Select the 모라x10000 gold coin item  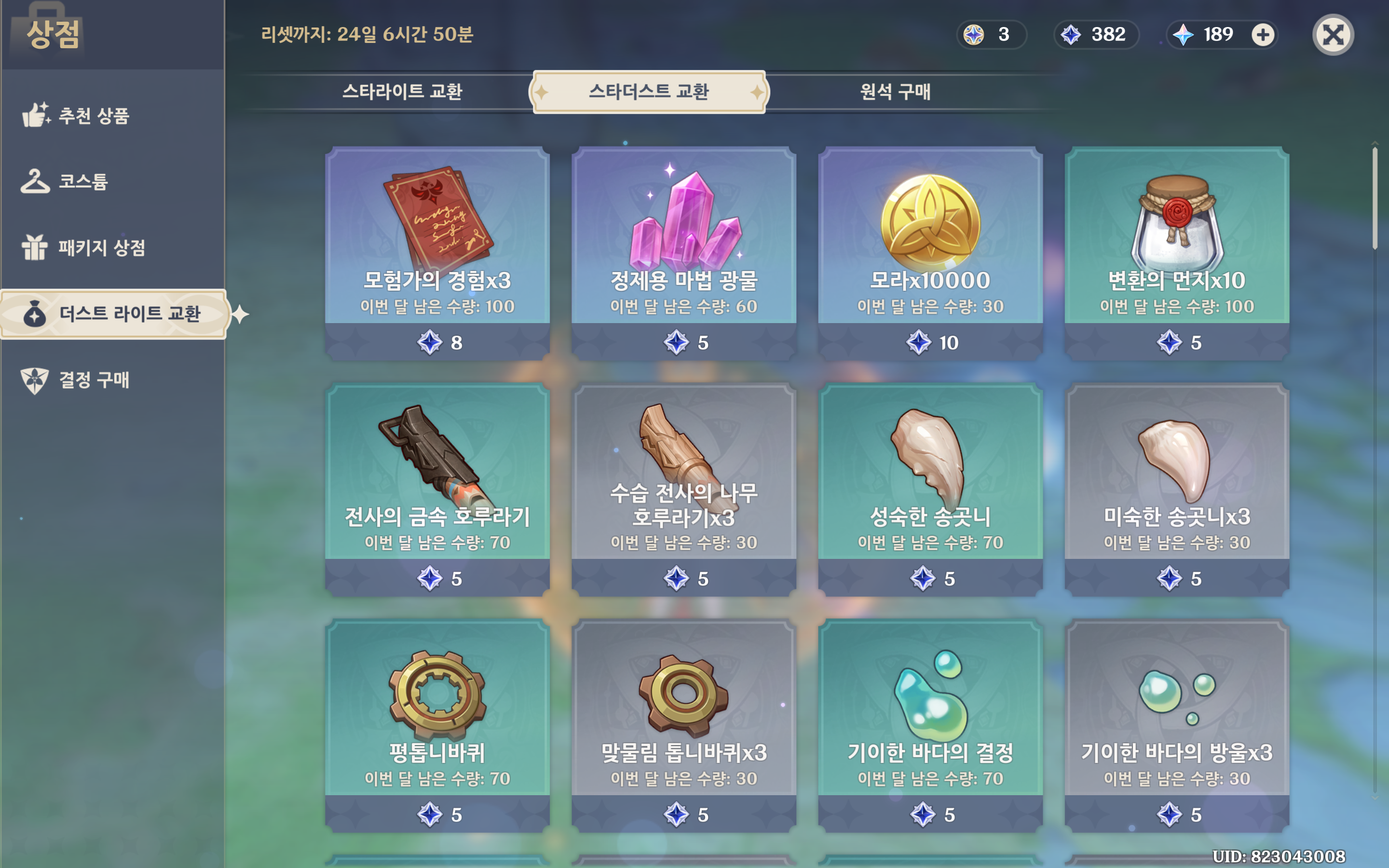(930, 253)
